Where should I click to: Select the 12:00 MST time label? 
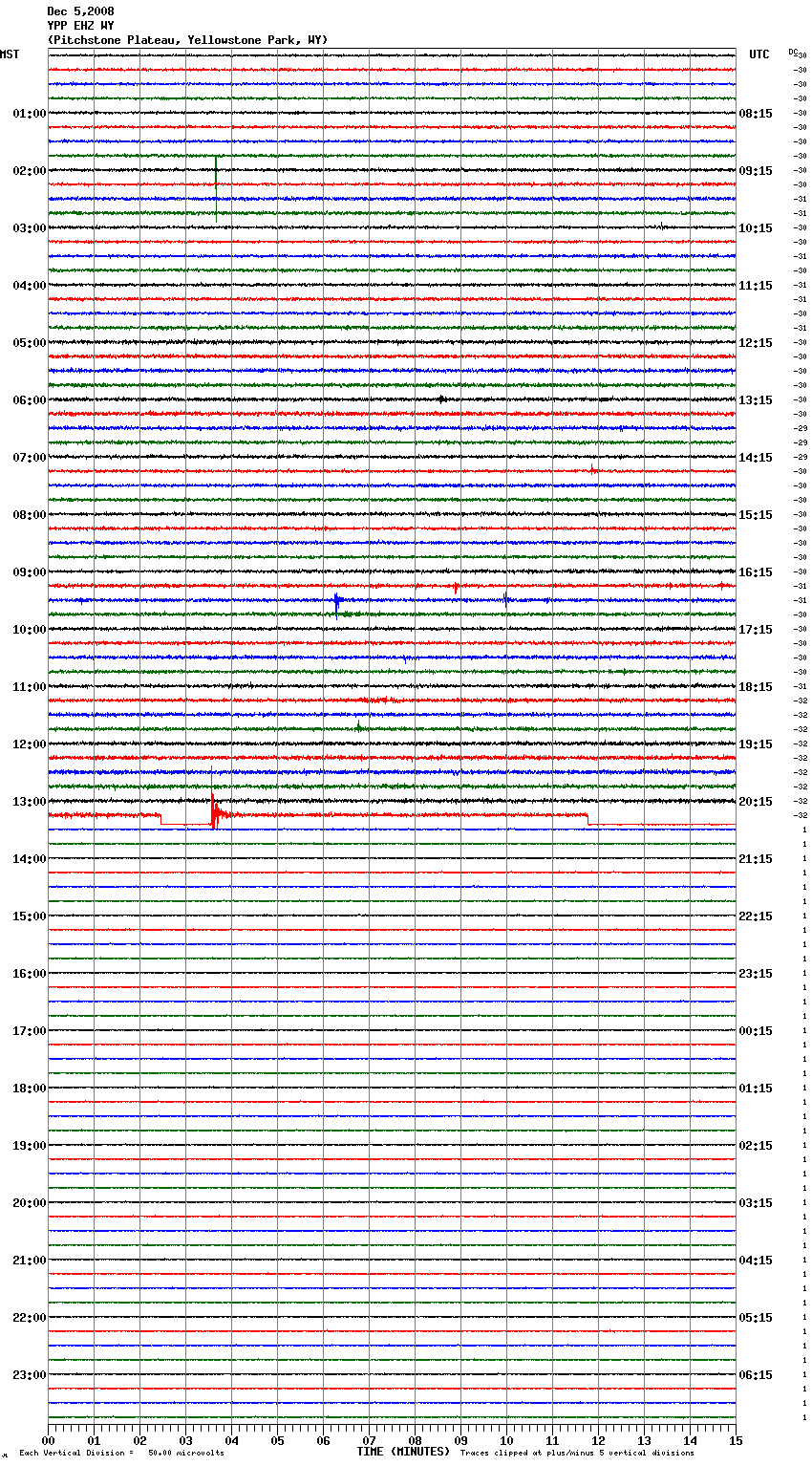coord(30,744)
